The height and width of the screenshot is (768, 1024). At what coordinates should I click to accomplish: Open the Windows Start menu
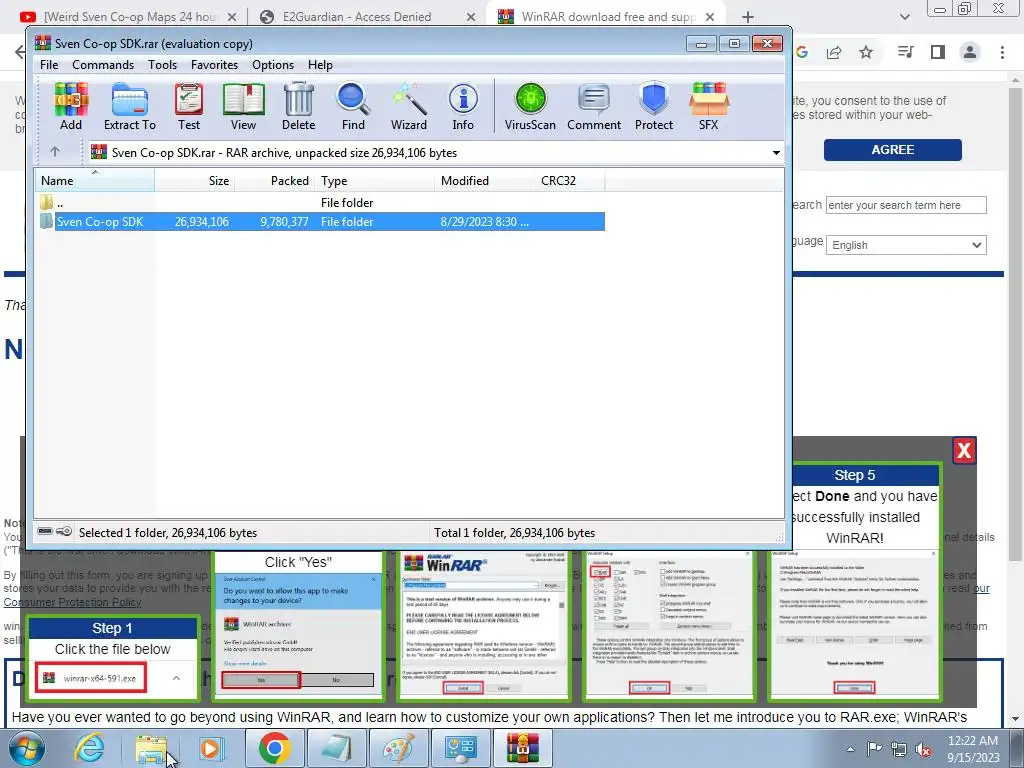(x=27, y=748)
